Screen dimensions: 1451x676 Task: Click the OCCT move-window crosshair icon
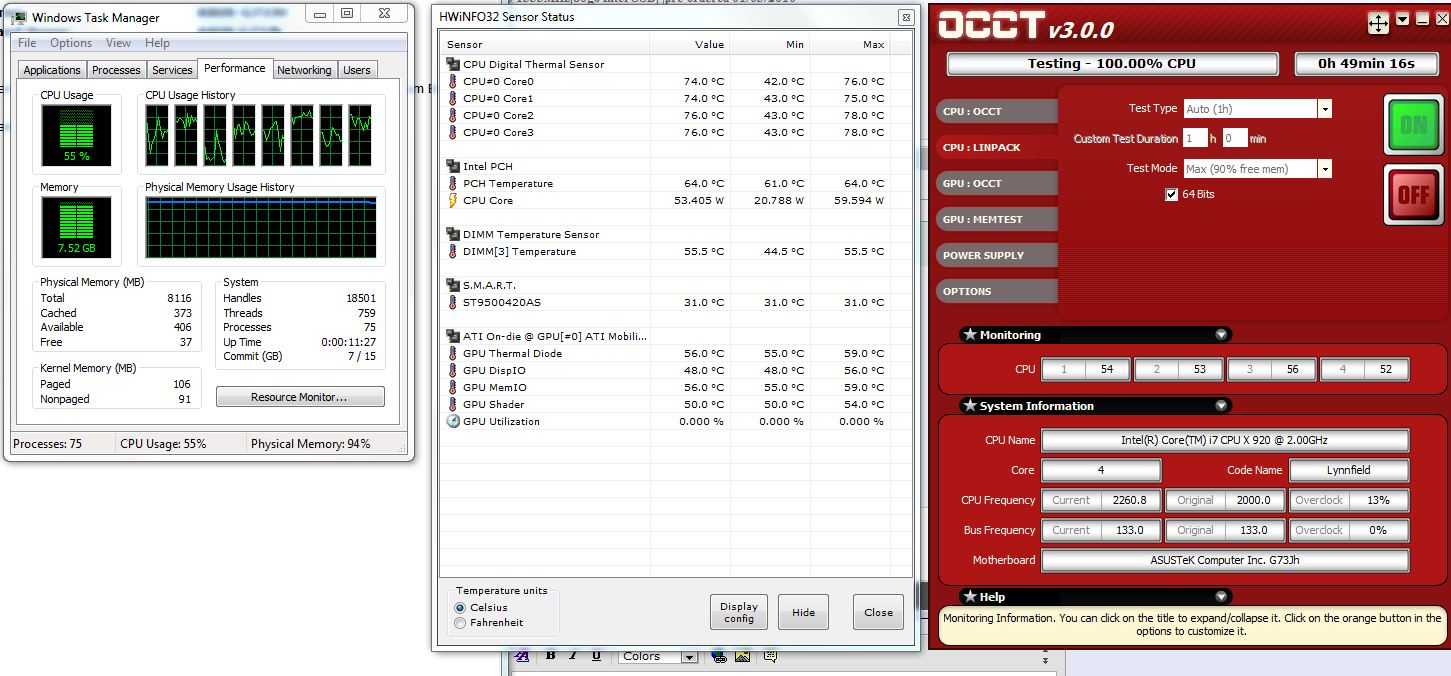tap(1378, 23)
